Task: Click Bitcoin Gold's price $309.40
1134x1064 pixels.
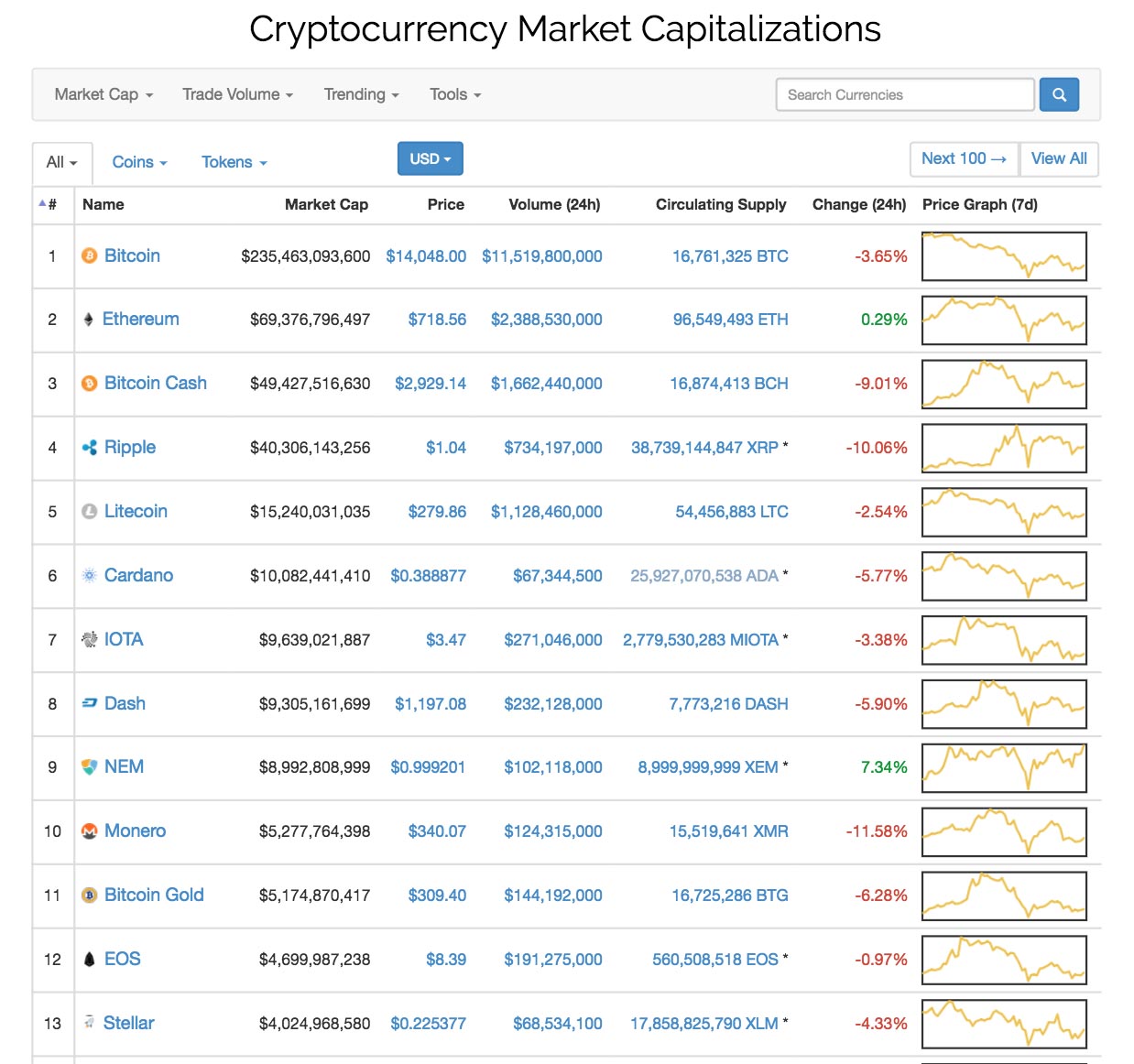Action: [437, 896]
